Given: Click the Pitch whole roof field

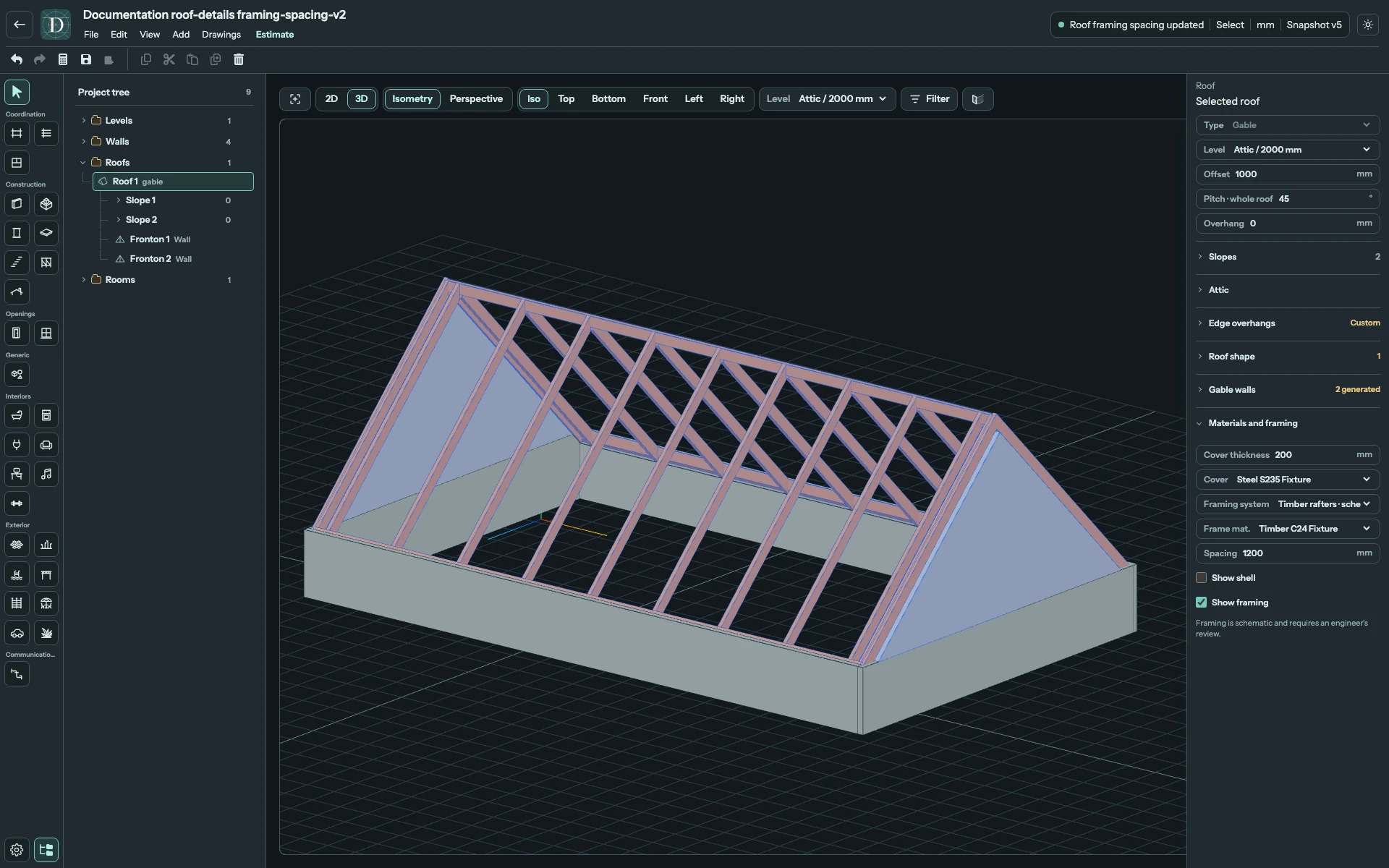Looking at the screenshot, I should (1288, 199).
